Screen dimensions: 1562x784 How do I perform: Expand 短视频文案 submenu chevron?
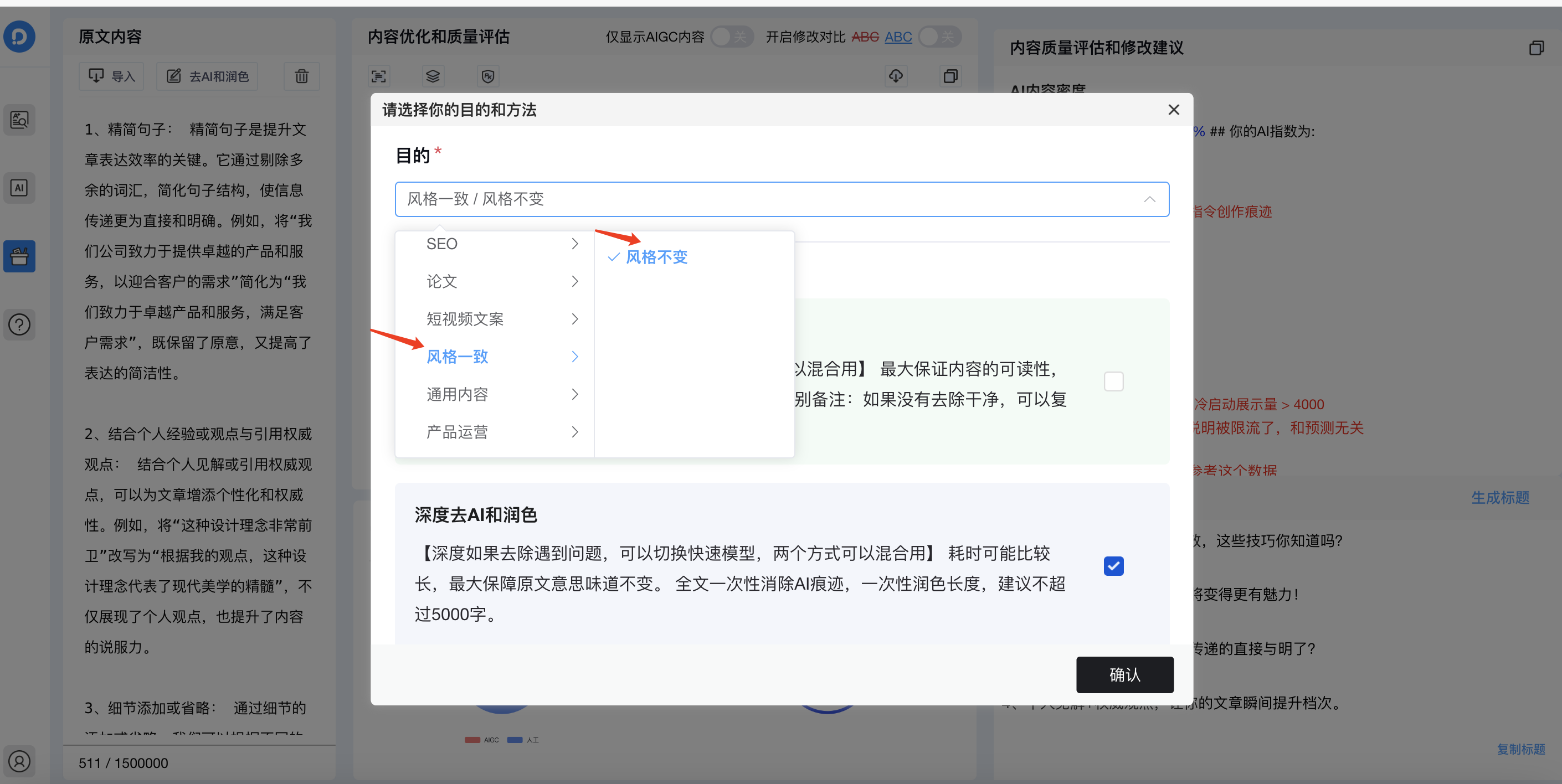[x=575, y=319]
